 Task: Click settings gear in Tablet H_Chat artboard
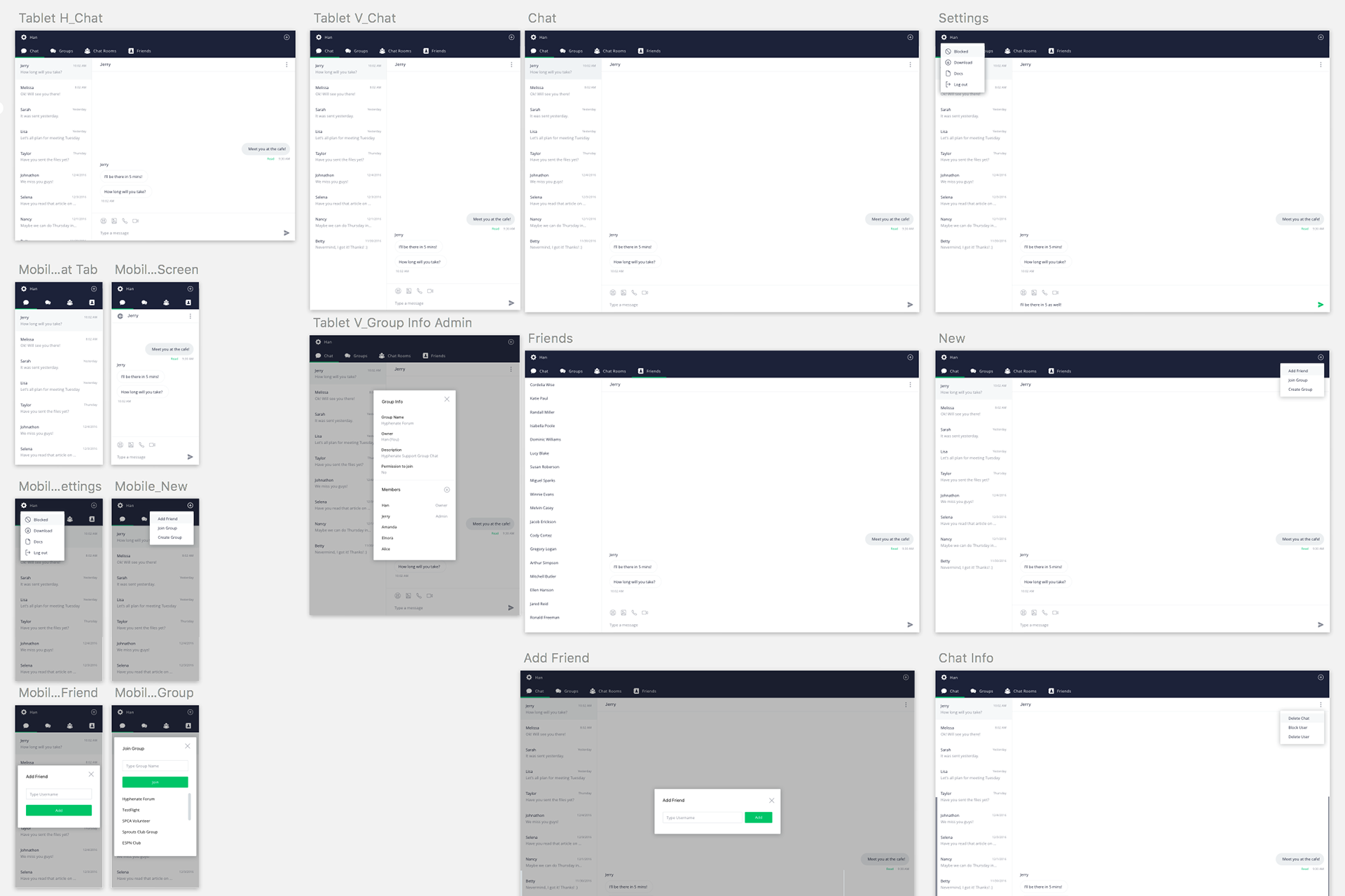(24, 37)
